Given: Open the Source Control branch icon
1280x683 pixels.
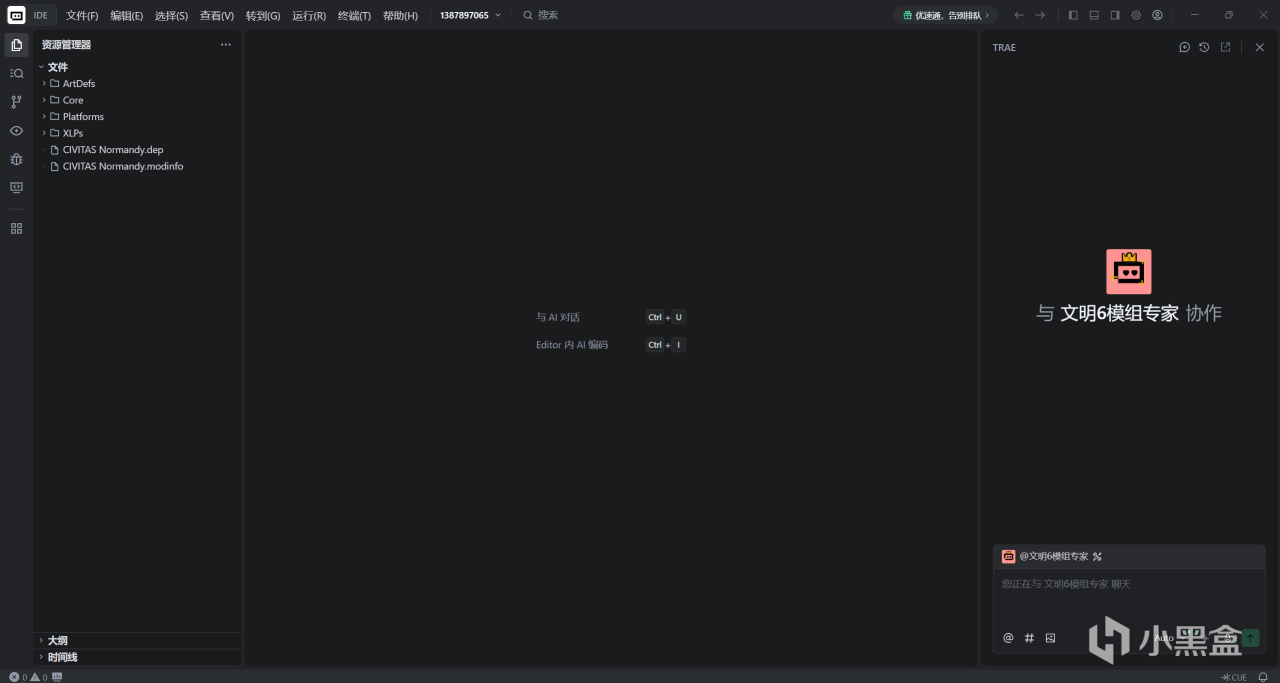Looking at the screenshot, I should (x=16, y=102).
